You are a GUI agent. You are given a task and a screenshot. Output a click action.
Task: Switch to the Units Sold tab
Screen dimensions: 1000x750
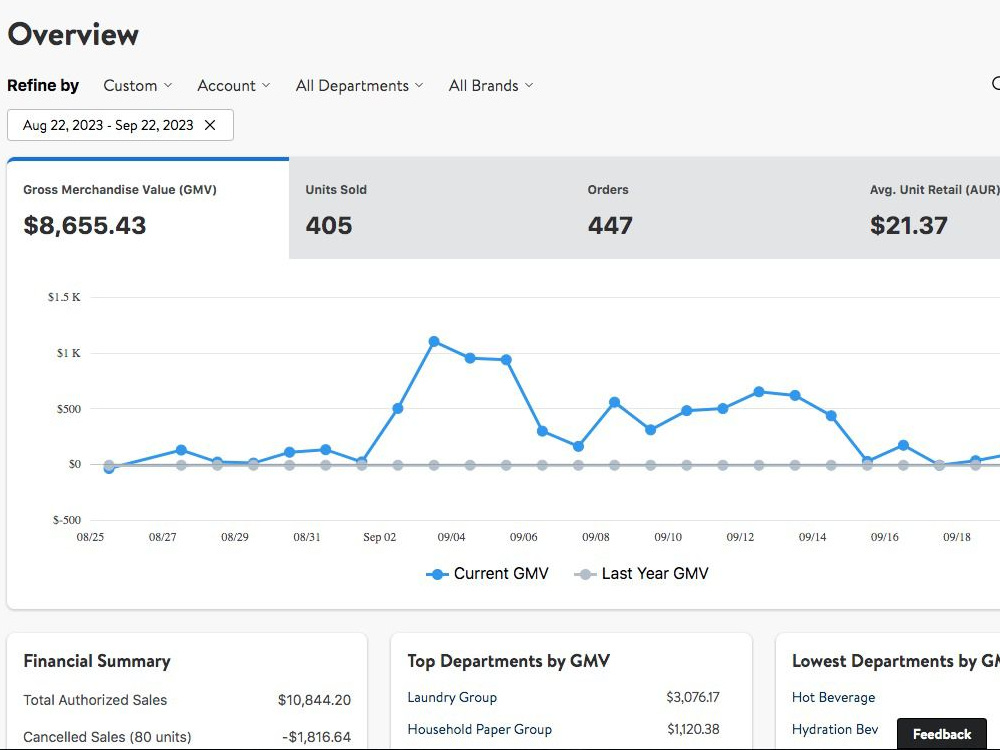[x=430, y=209]
